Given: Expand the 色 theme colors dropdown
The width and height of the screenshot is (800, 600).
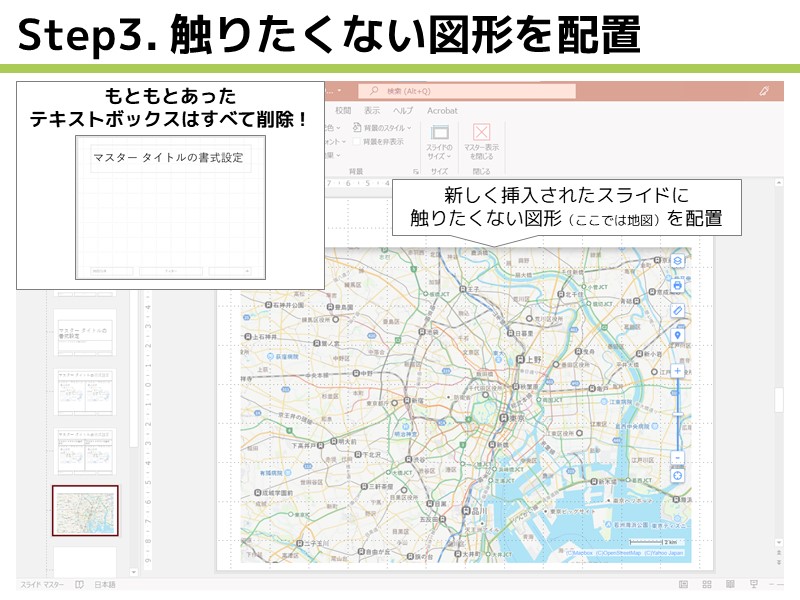Looking at the screenshot, I should [332, 128].
